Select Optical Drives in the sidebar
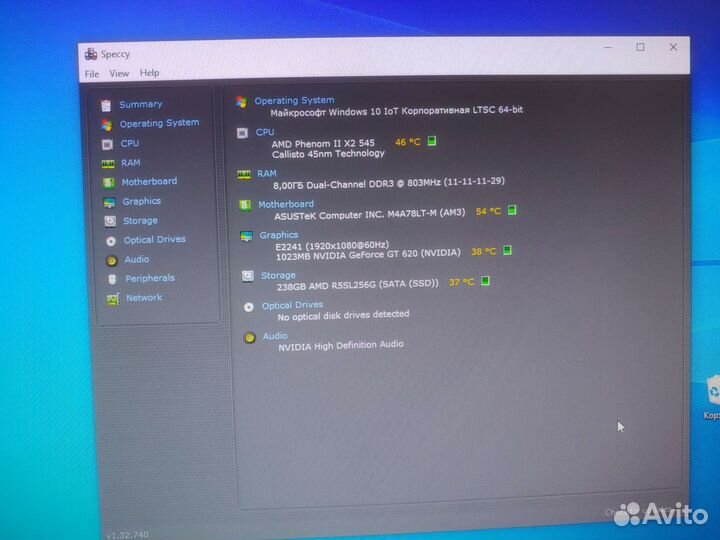The width and height of the screenshot is (720, 540). click(x=154, y=240)
